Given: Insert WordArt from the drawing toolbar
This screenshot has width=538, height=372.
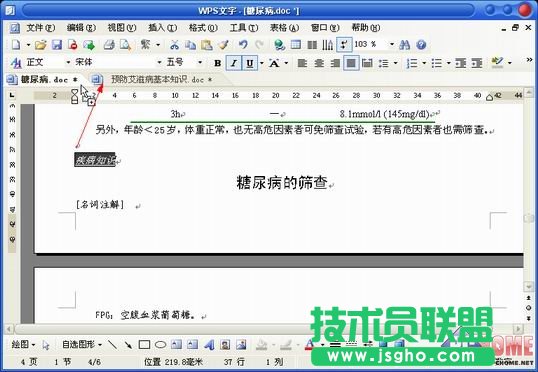Looking at the screenshot, I should point(209,344).
